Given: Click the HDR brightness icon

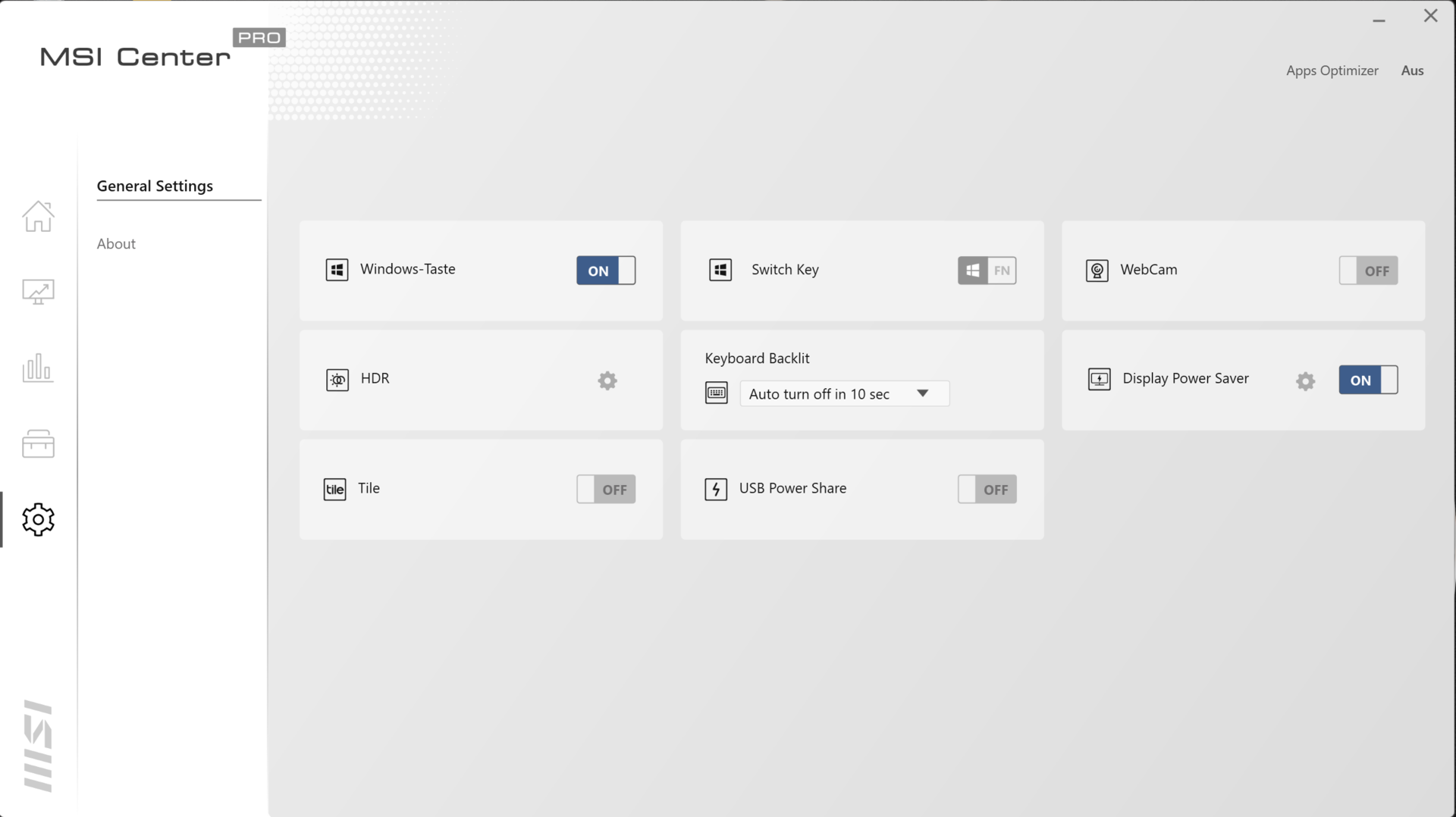Looking at the screenshot, I should coord(337,380).
